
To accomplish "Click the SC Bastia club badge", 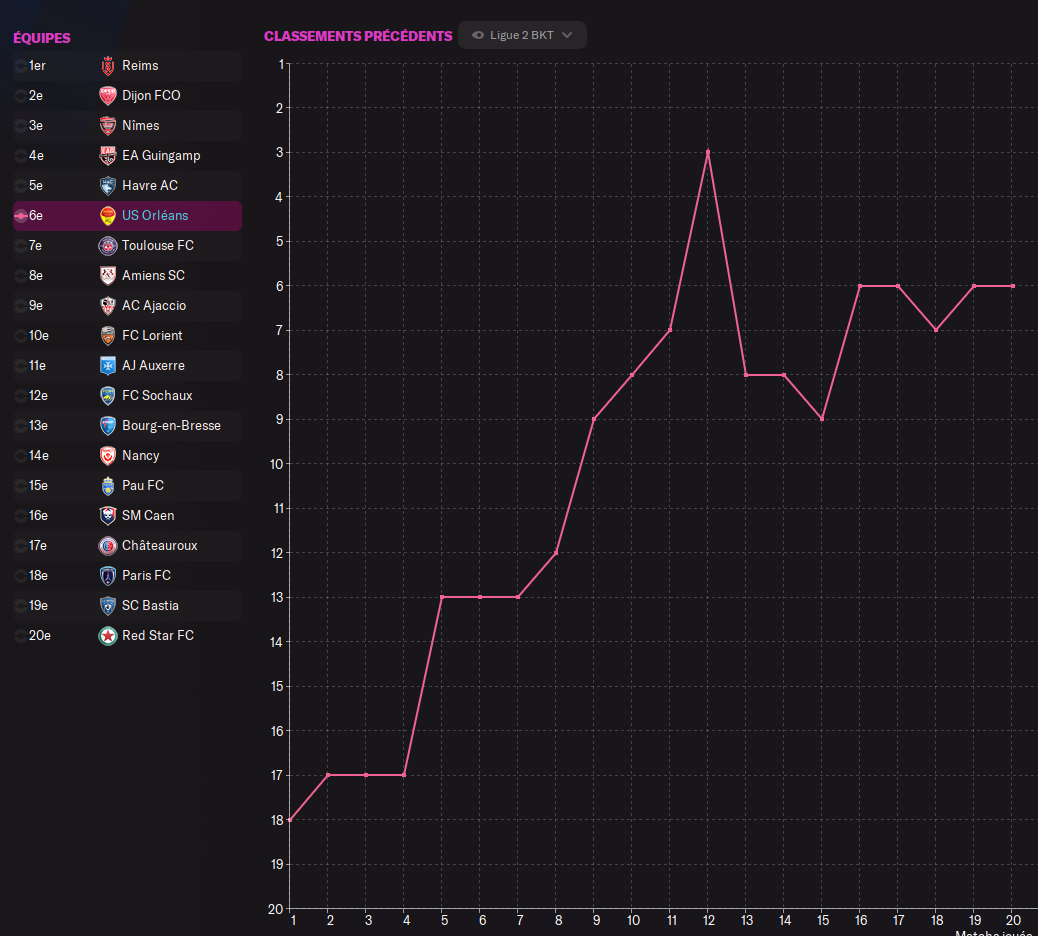I will coord(107,606).
